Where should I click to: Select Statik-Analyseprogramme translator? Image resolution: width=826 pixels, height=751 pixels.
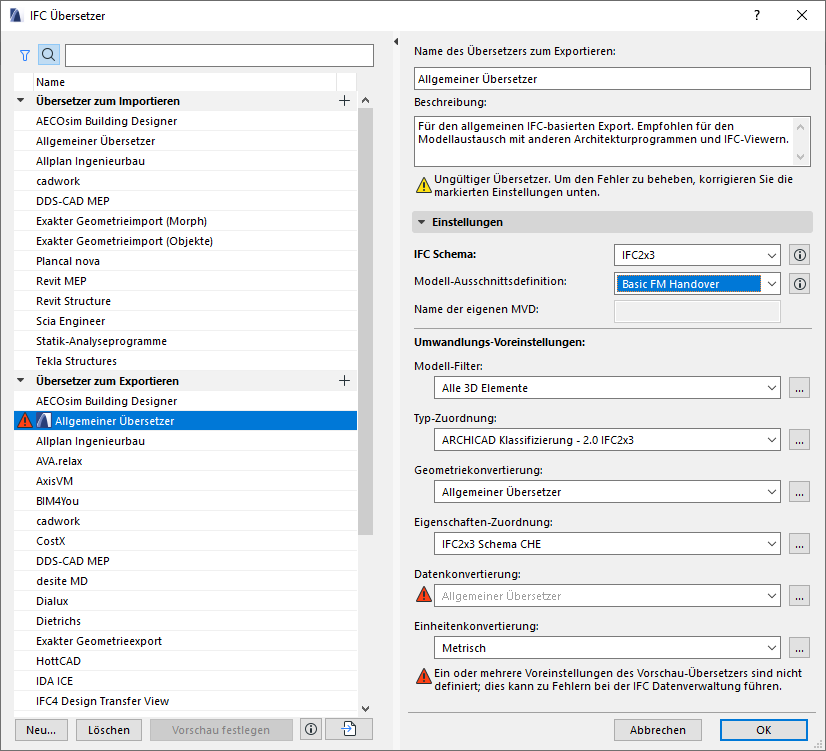[x=185, y=341]
